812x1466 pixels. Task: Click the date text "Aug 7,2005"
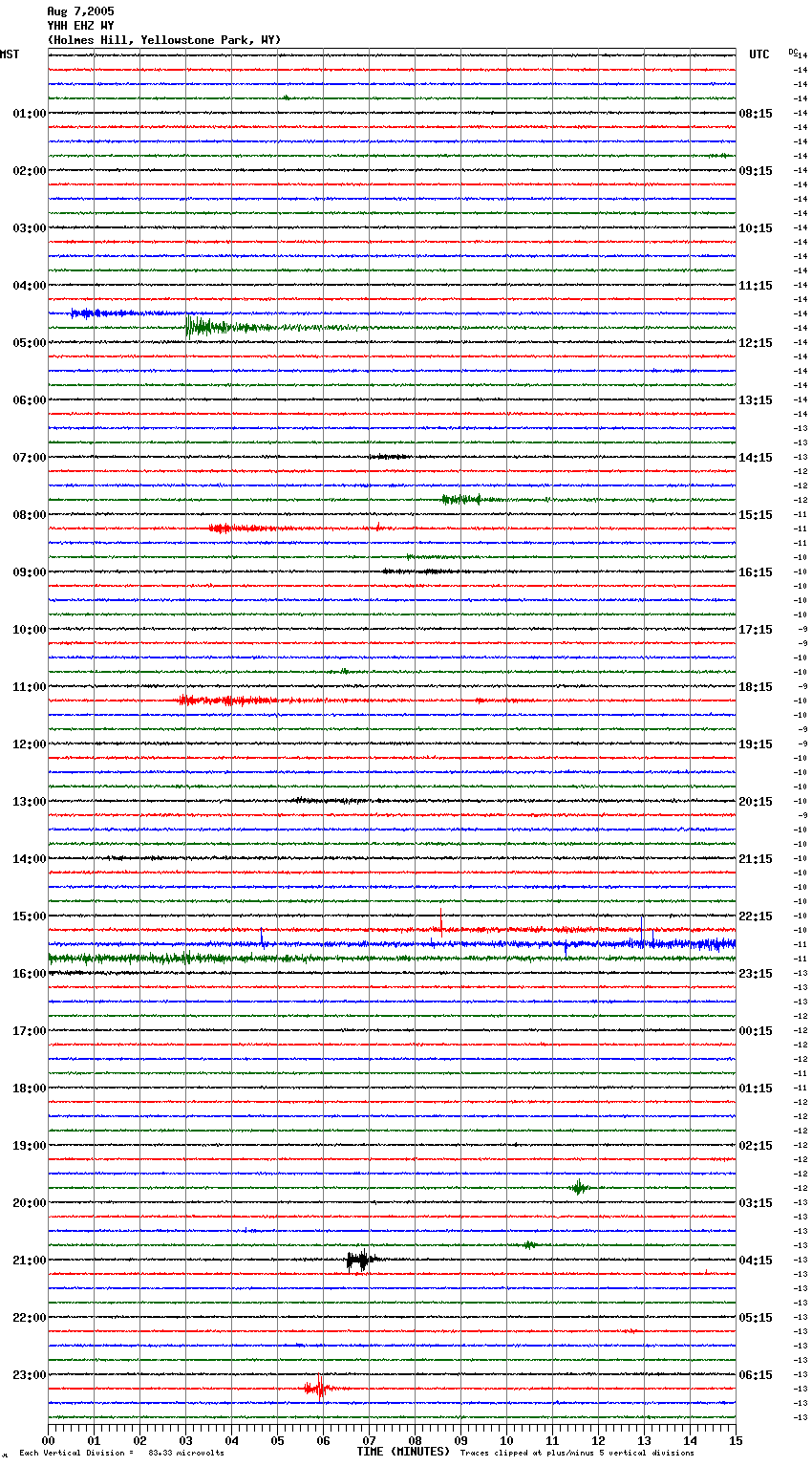[x=80, y=11]
